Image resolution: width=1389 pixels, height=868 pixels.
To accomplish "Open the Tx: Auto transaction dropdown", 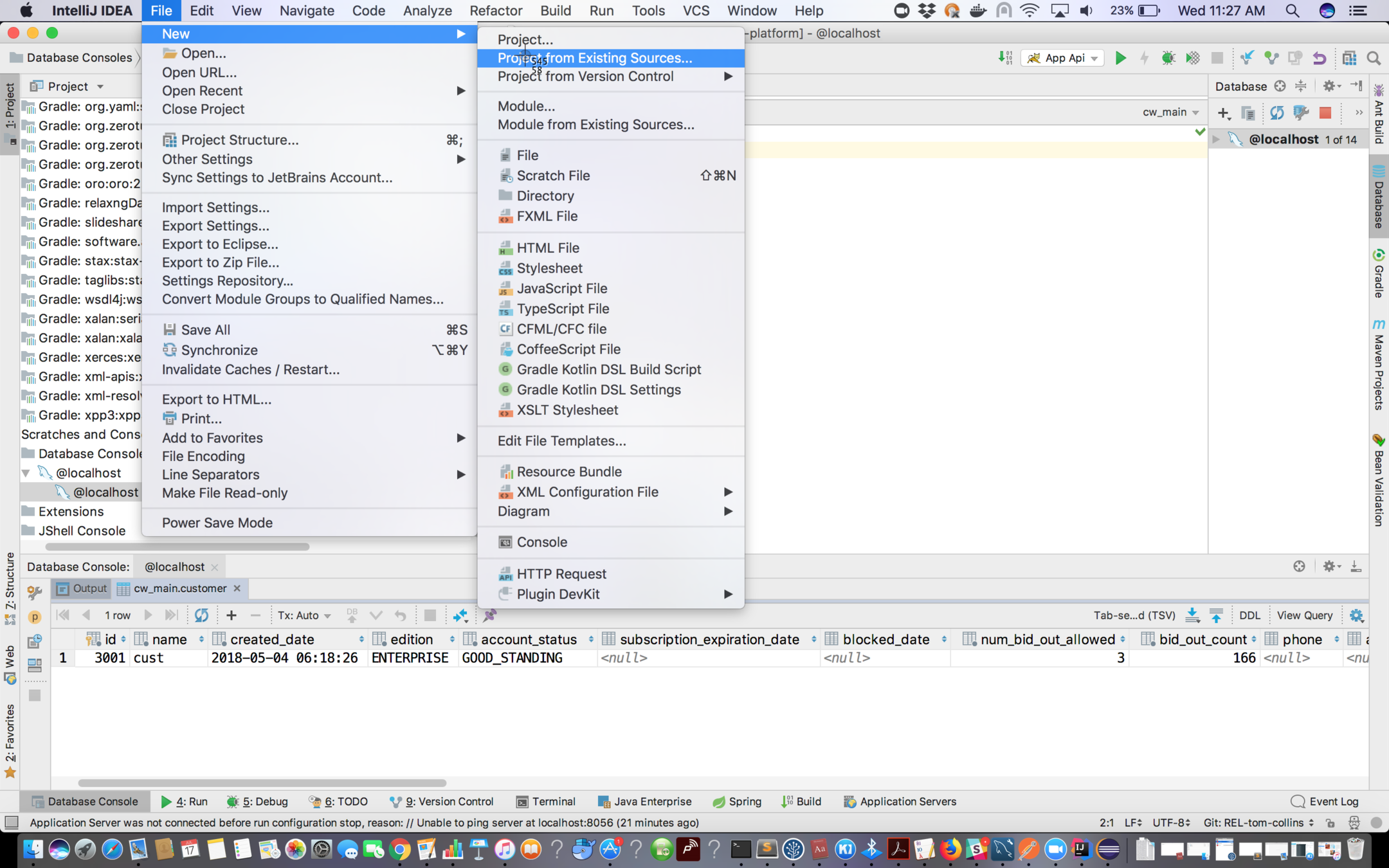I will point(304,615).
